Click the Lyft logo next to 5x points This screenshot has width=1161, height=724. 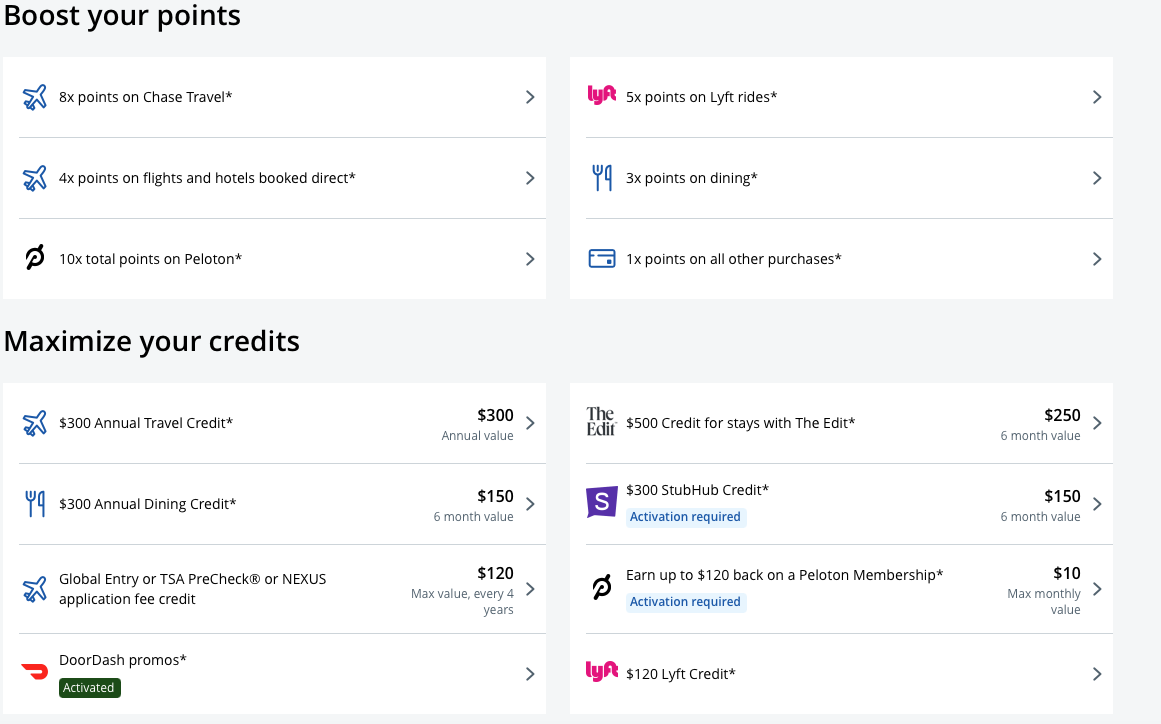coord(601,96)
